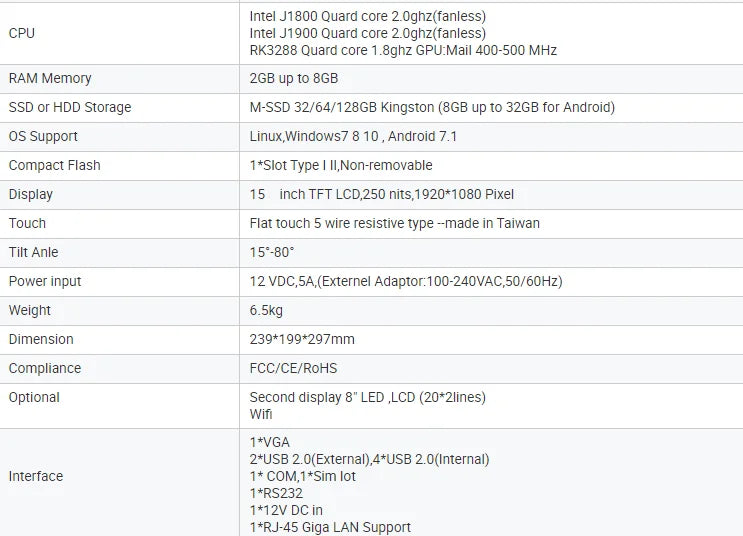
Task: Select the 15 inch TFT LCD display value
Action: (381, 194)
